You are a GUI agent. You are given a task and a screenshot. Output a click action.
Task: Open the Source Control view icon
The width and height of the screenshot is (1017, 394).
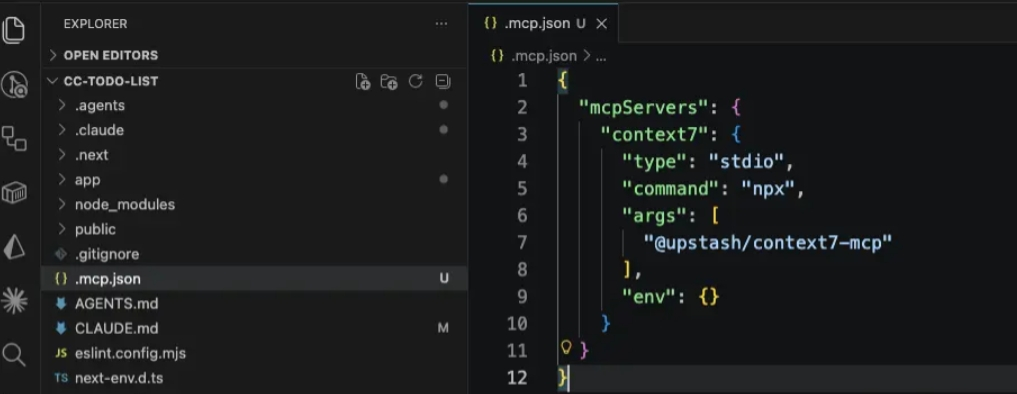14,85
